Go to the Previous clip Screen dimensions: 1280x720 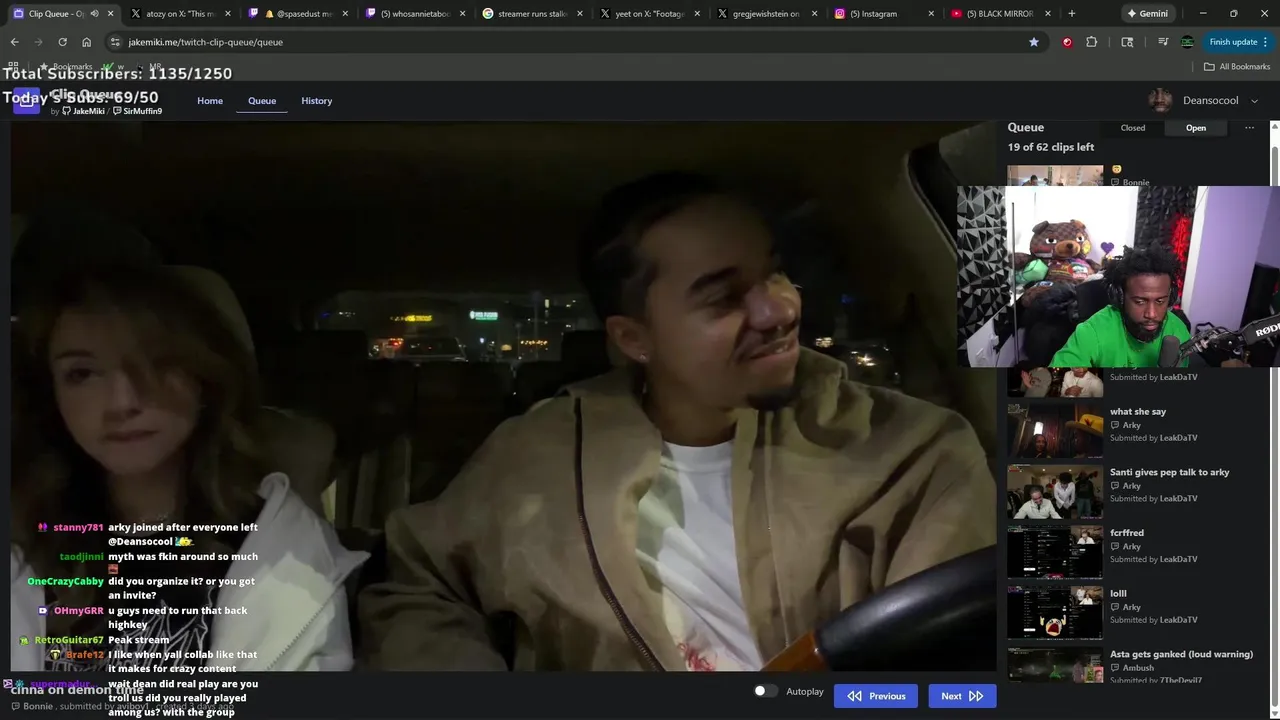[876, 696]
